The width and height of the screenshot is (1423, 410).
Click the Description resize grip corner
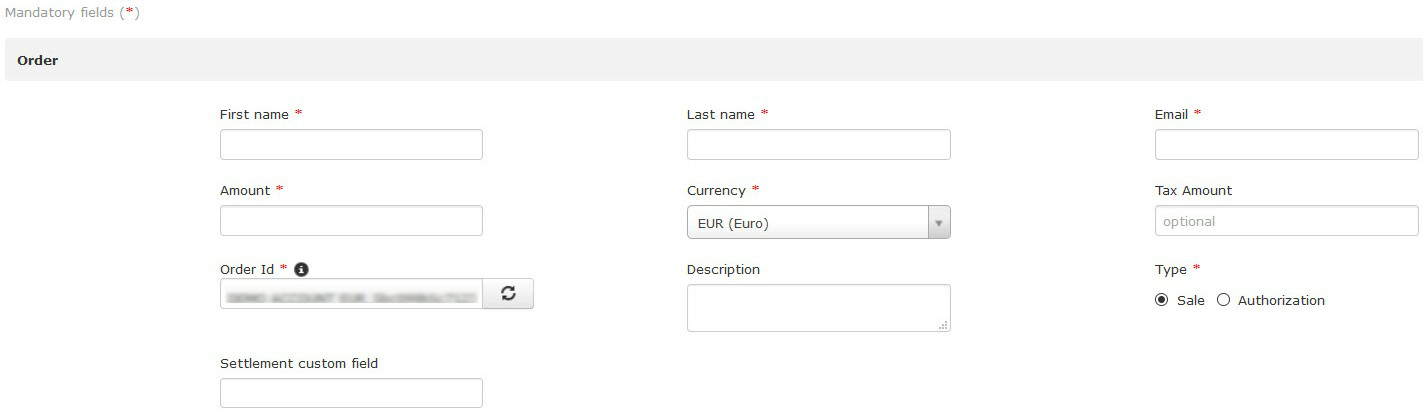click(944, 325)
